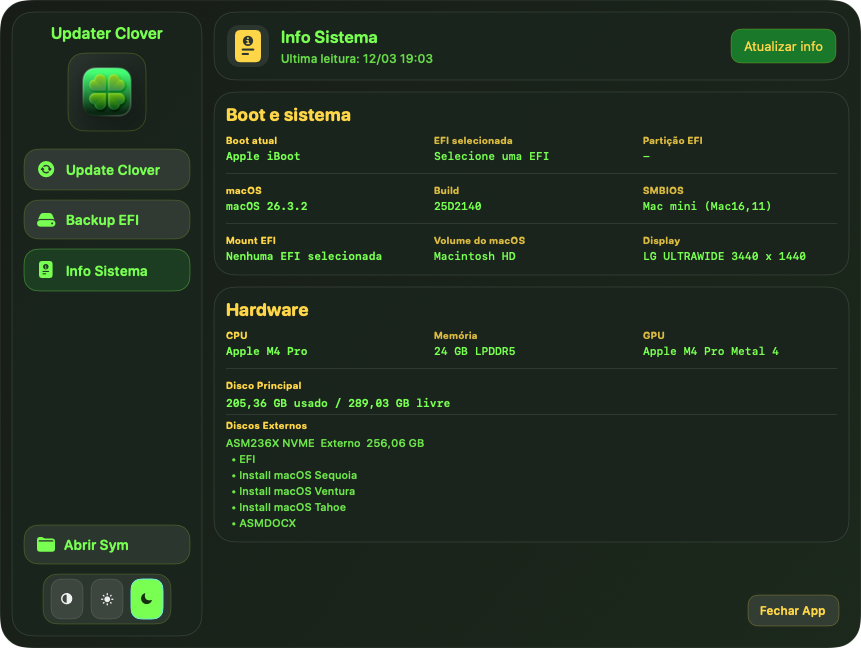Viewport: 861px width, 648px height.
Task: Click the badge icon beside Info Sistema
Action: [46, 270]
